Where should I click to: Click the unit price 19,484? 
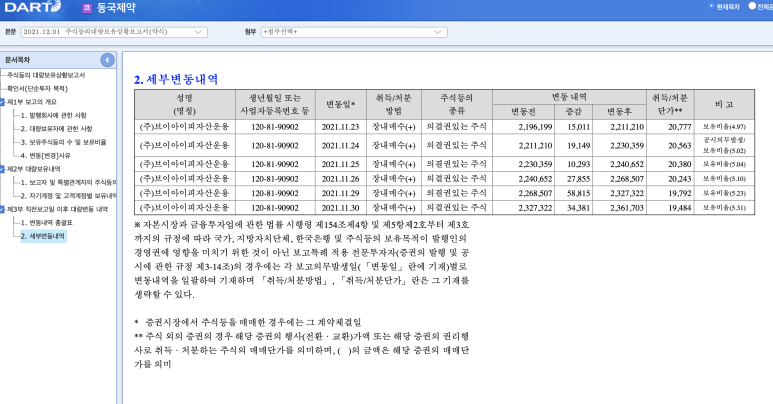680,208
